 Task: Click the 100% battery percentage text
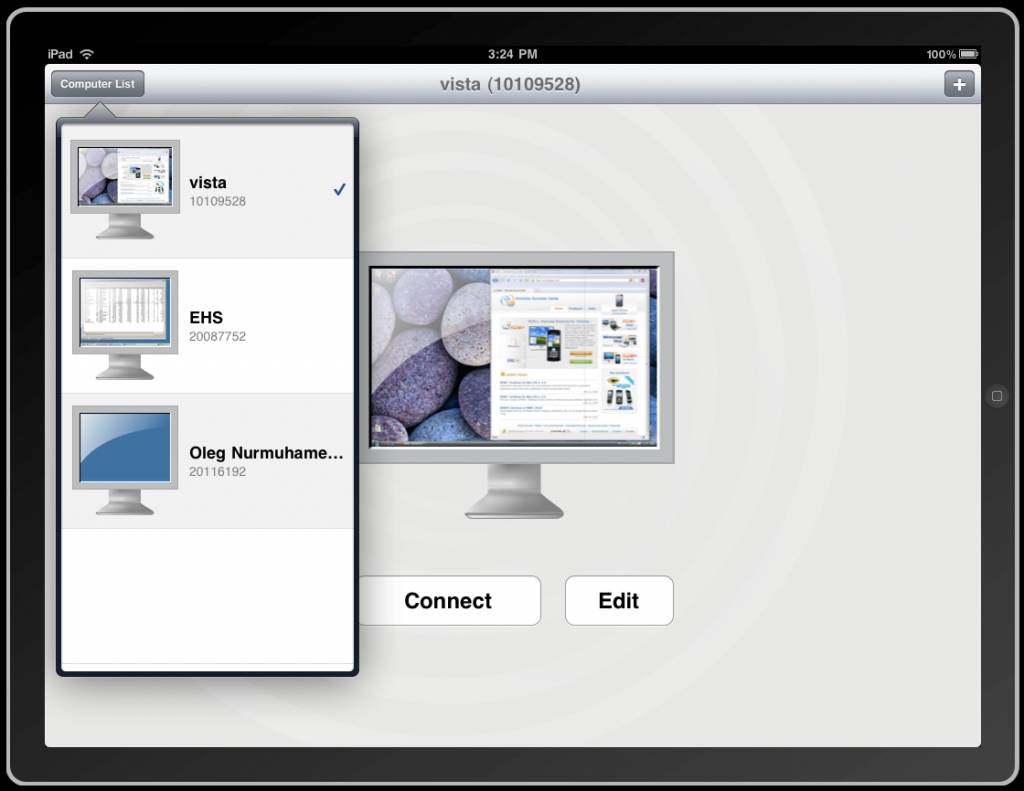pyautogui.click(x=941, y=54)
